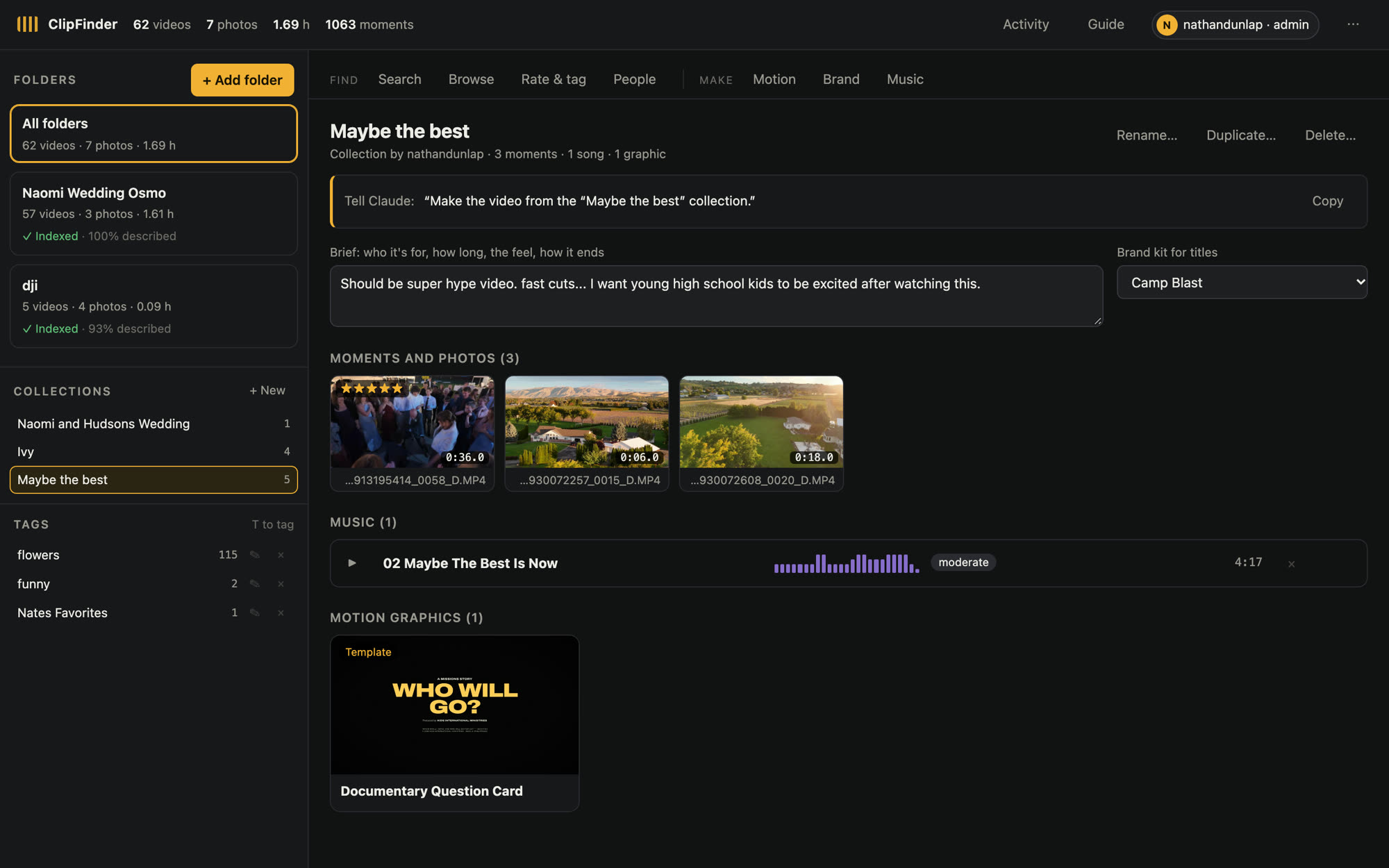The height and width of the screenshot is (868, 1389).
Task: Click Duplicate... for the collection
Action: pos(1241,135)
